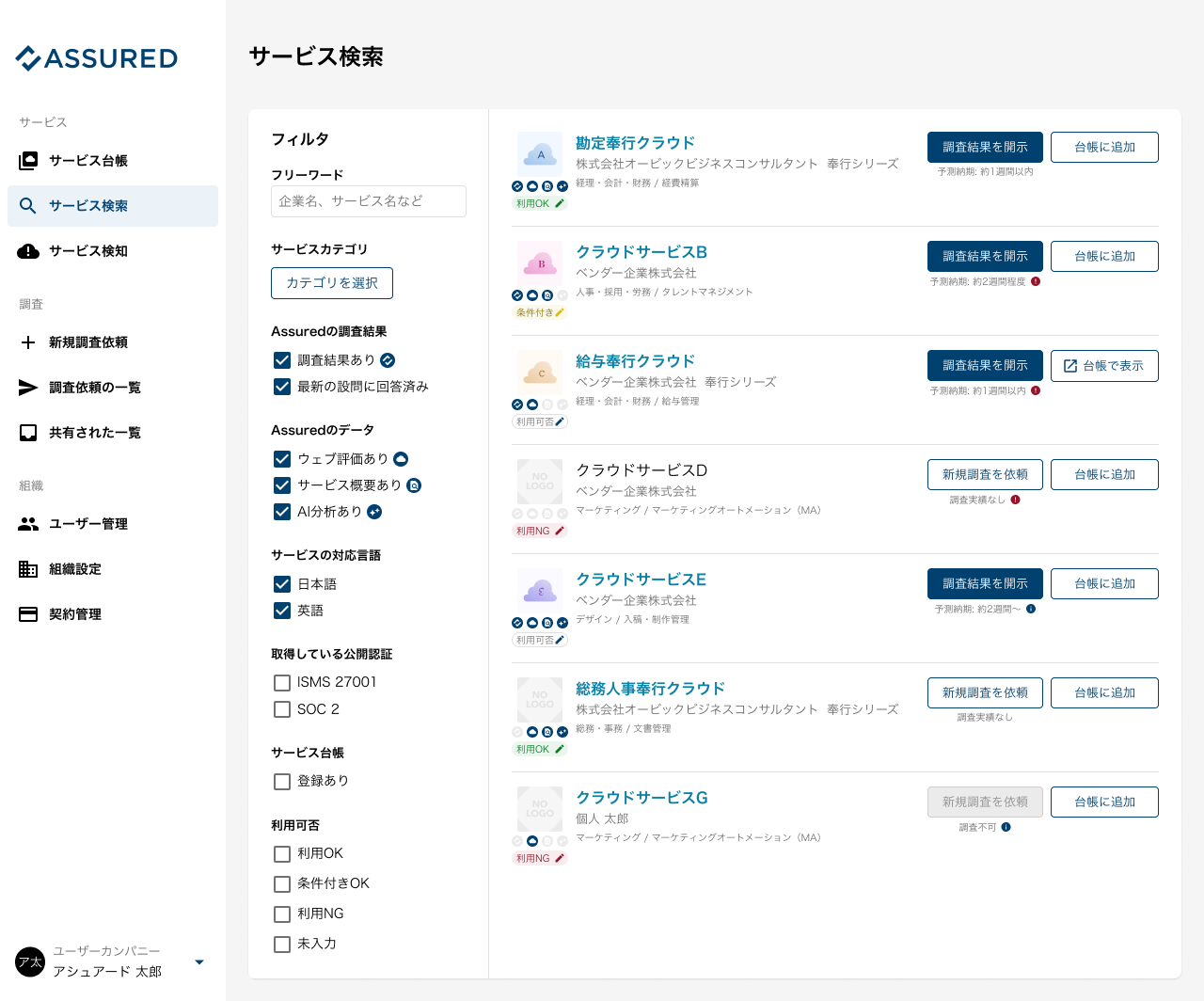Open user account dropdown arrow
Viewport: 1204px width, 1001px height.
click(x=199, y=962)
